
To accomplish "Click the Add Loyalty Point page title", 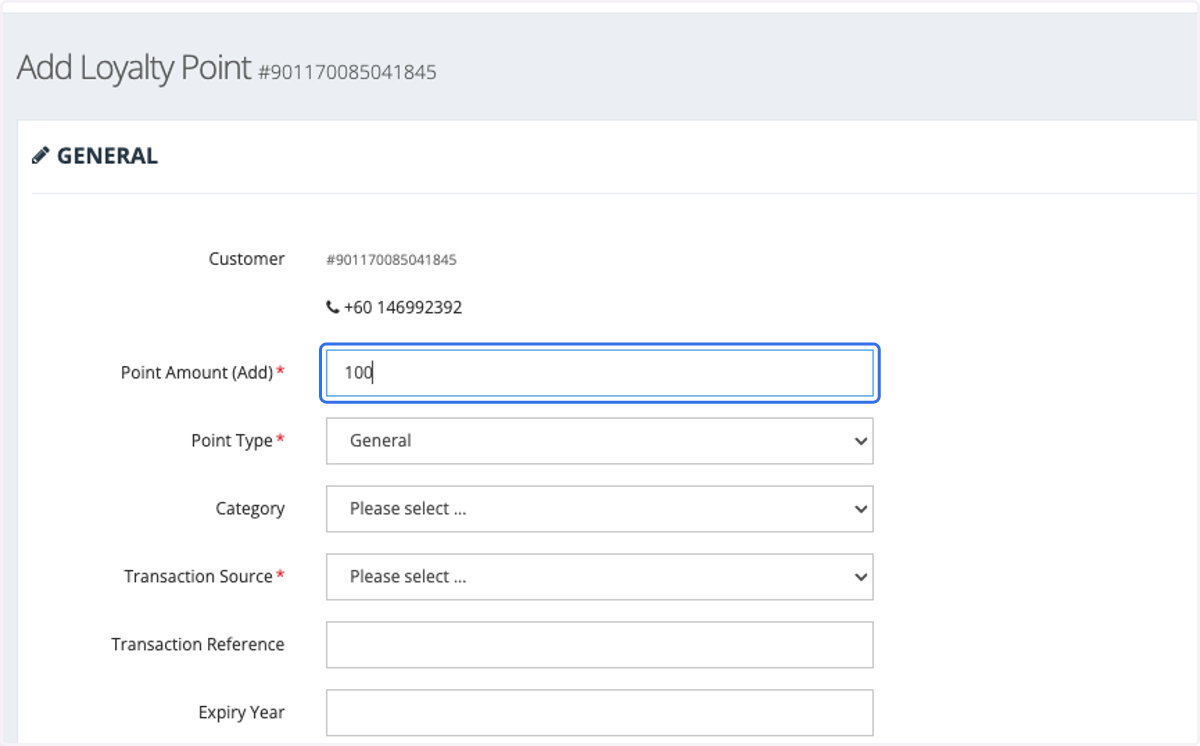I will [x=134, y=68].
